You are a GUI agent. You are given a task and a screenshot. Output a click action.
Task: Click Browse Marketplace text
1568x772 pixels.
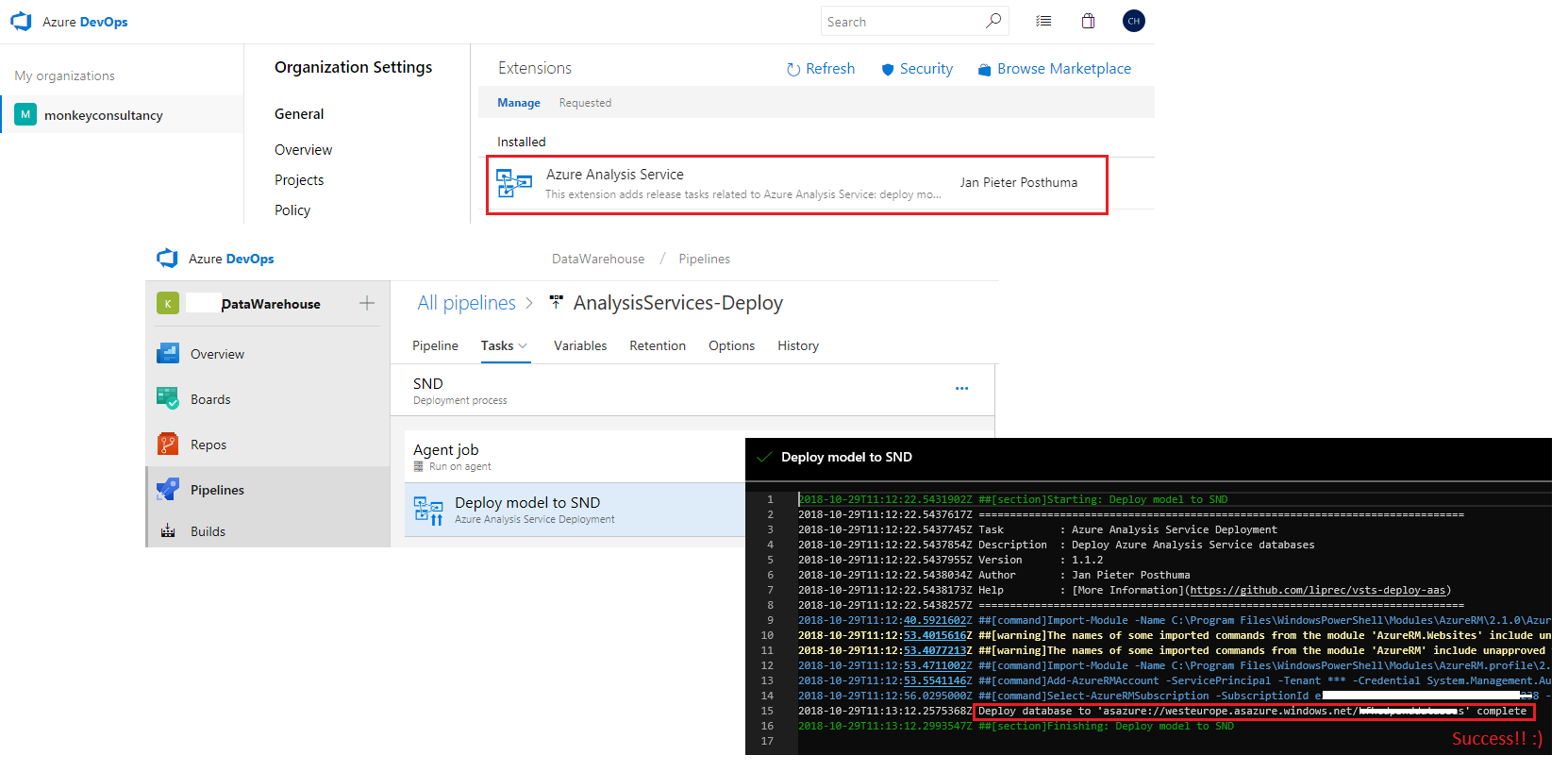[1064, 69]
